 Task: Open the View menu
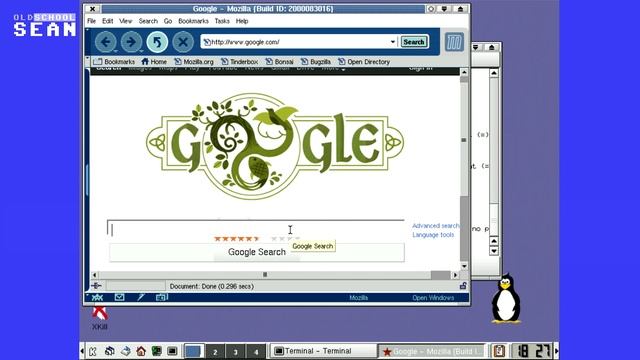[x=125, y=21]
